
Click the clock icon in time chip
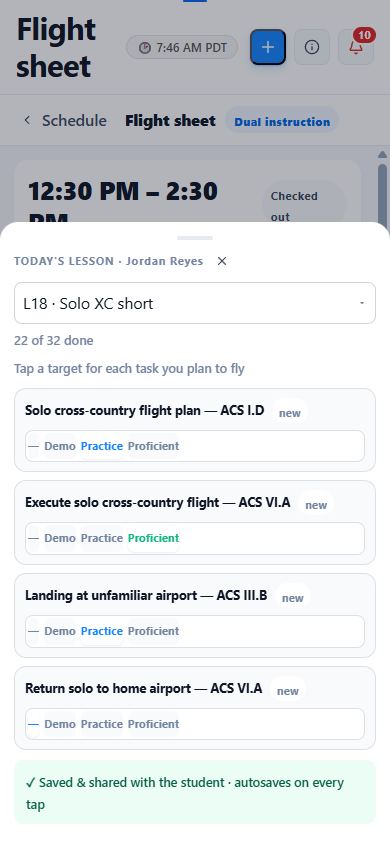(x=145, y=48)
